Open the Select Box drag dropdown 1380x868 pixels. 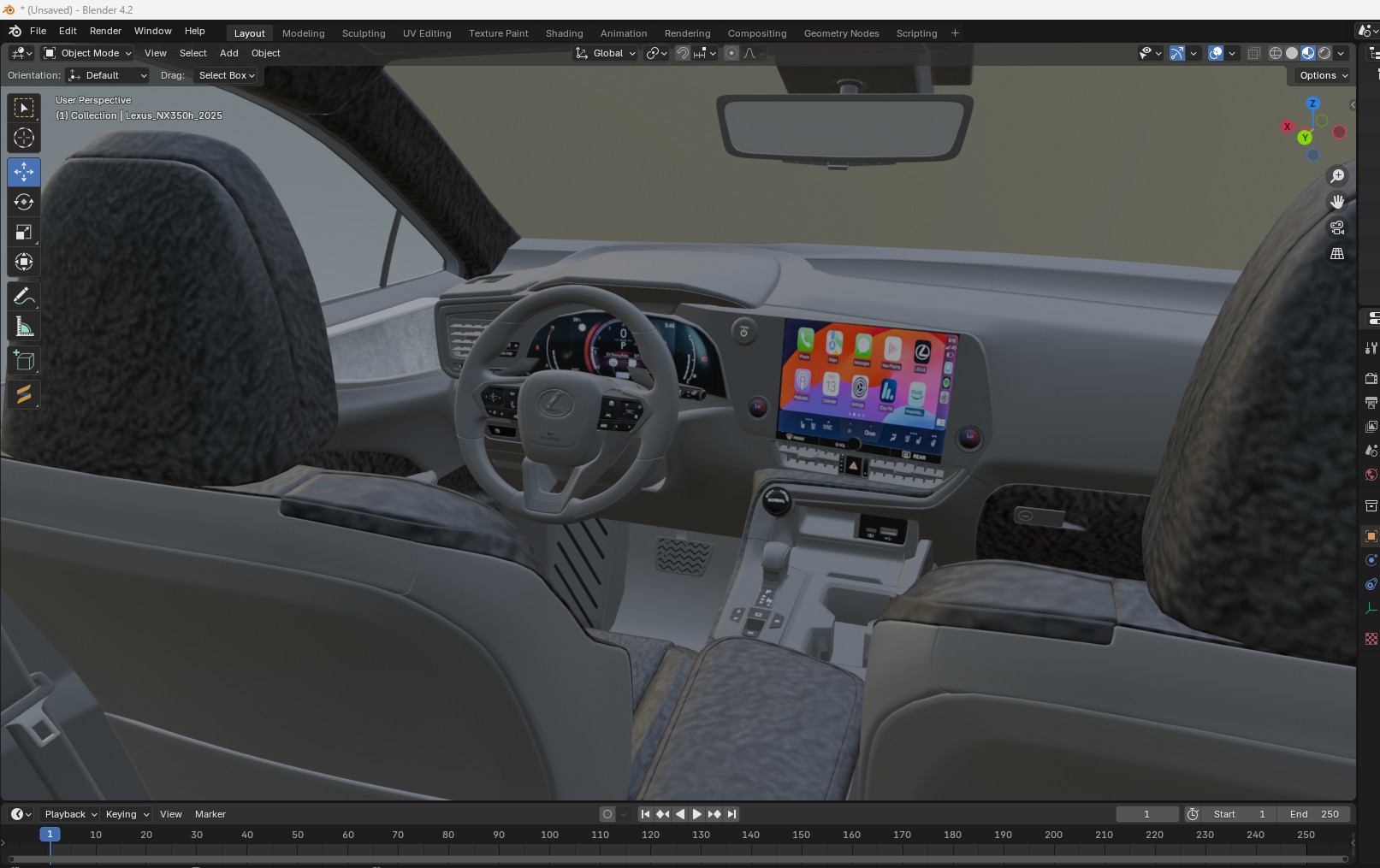(227, 75)
